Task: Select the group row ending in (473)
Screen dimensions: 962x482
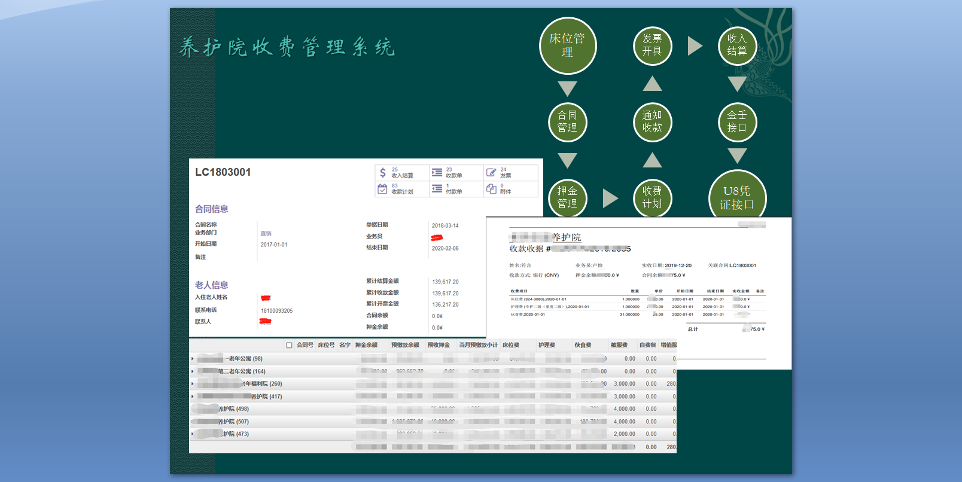Action: (x=433, y=434)
